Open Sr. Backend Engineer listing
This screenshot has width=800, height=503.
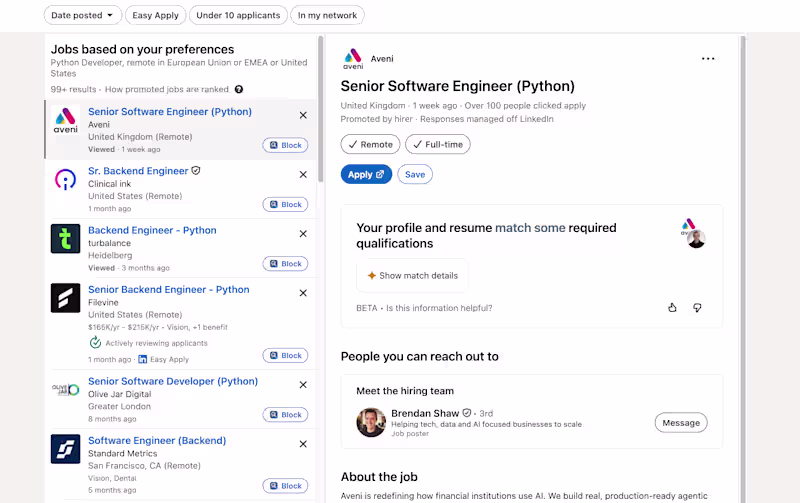pos(138,171)
